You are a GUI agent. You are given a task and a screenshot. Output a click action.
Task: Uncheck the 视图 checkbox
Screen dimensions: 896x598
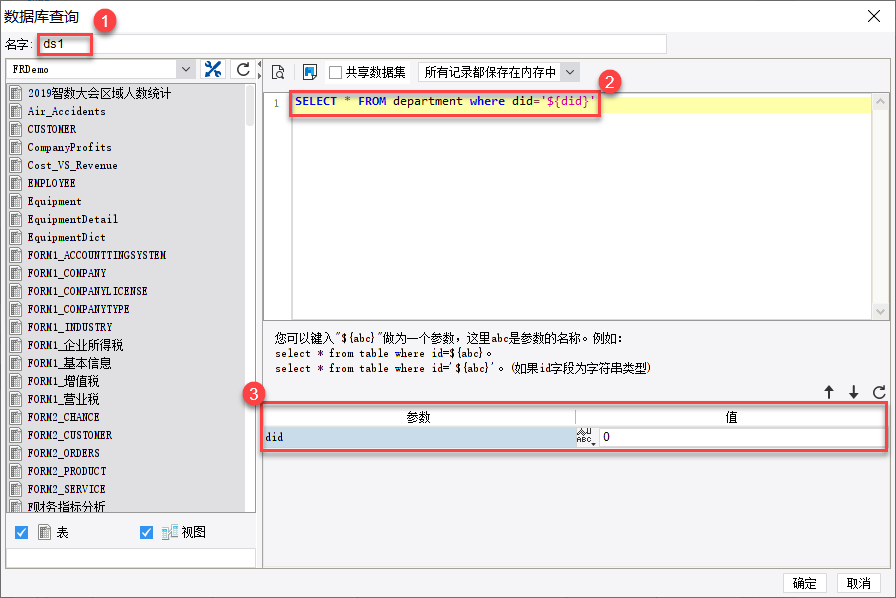click(x=146, y=532)
